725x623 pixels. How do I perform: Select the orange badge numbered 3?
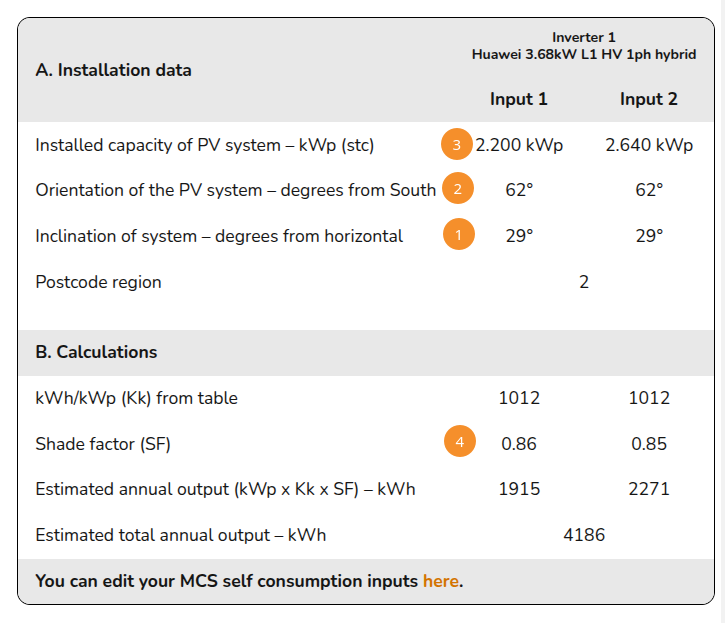[x=456, y=145]
